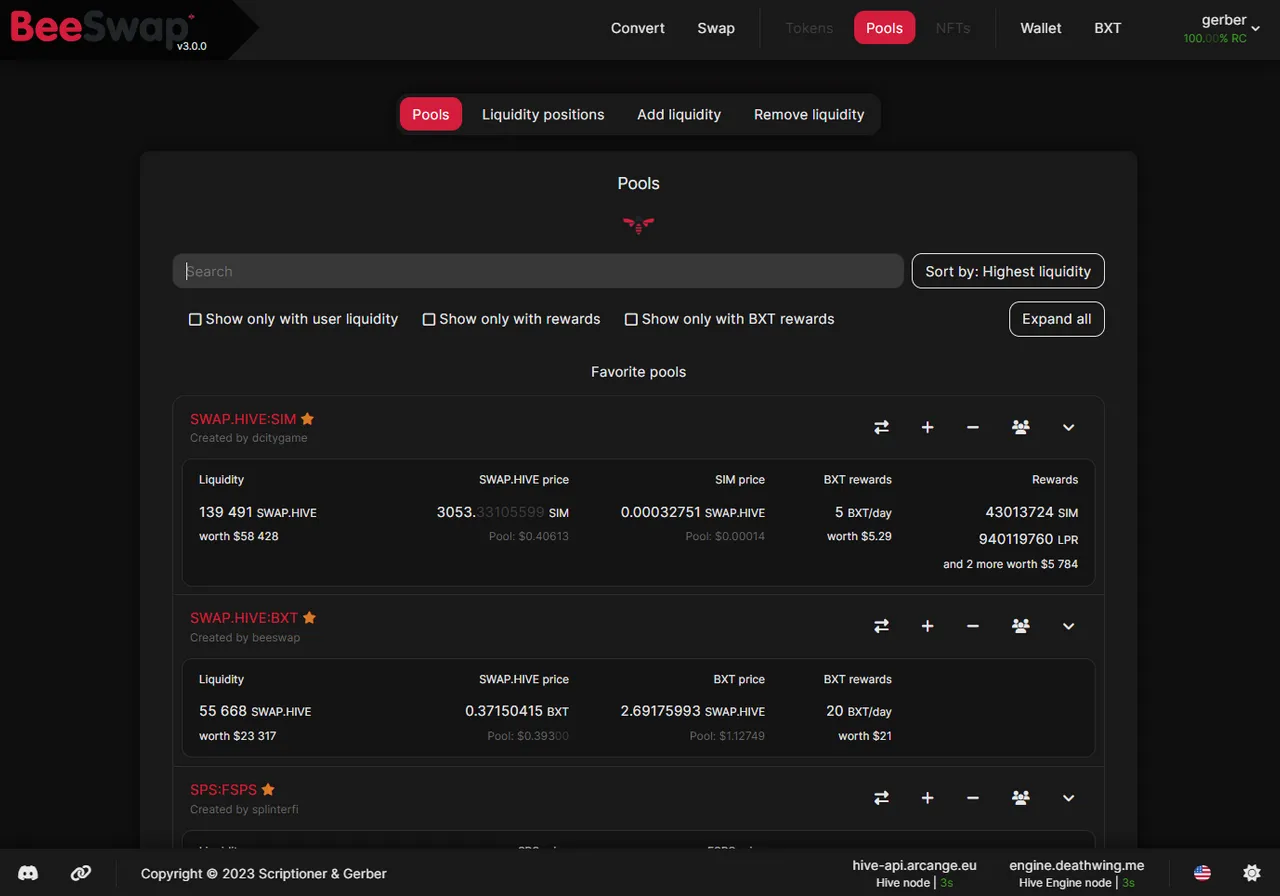Expand the SWAP.HIVE:BXT pool chevron
The height and width of the screenshot is (896, 1280).
[x=1068, y=626]
